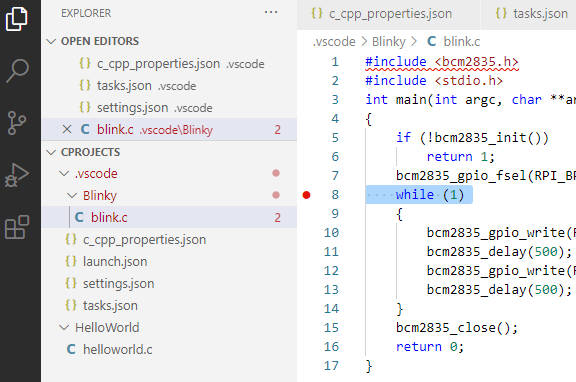Open the Run and Debug view icon
Viewport: 576px width, 382px height.
17,175
